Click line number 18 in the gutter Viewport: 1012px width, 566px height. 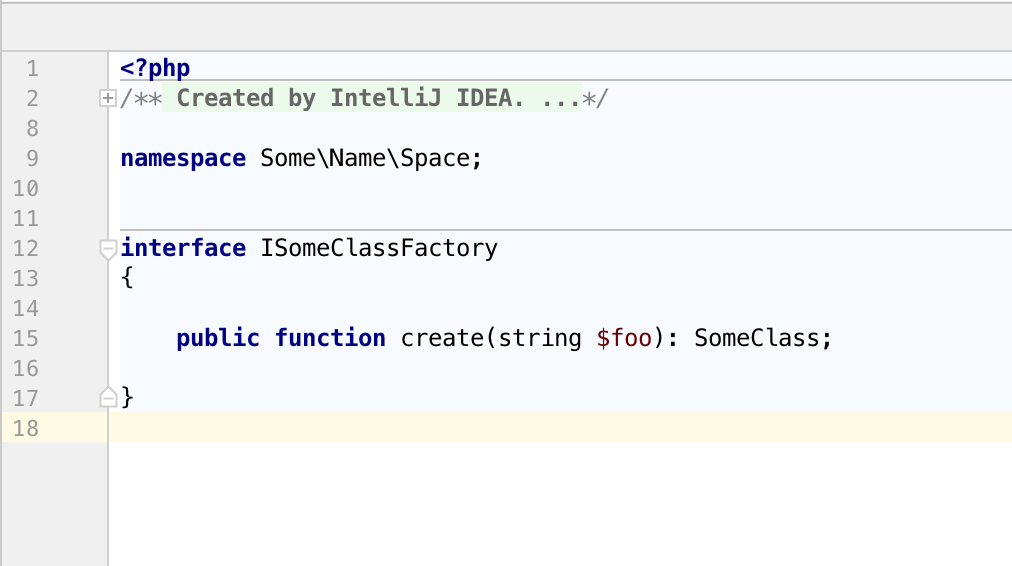(x=26, y=428)
